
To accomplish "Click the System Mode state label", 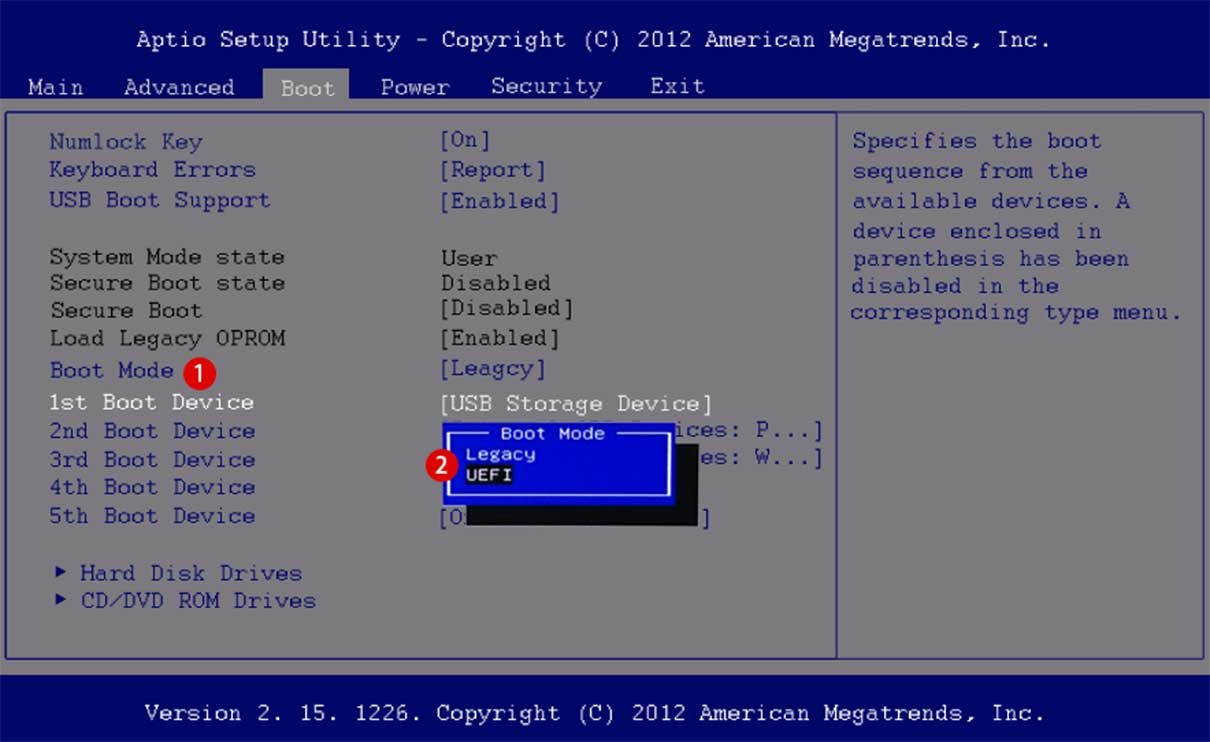I will click(x=167, y=257).
